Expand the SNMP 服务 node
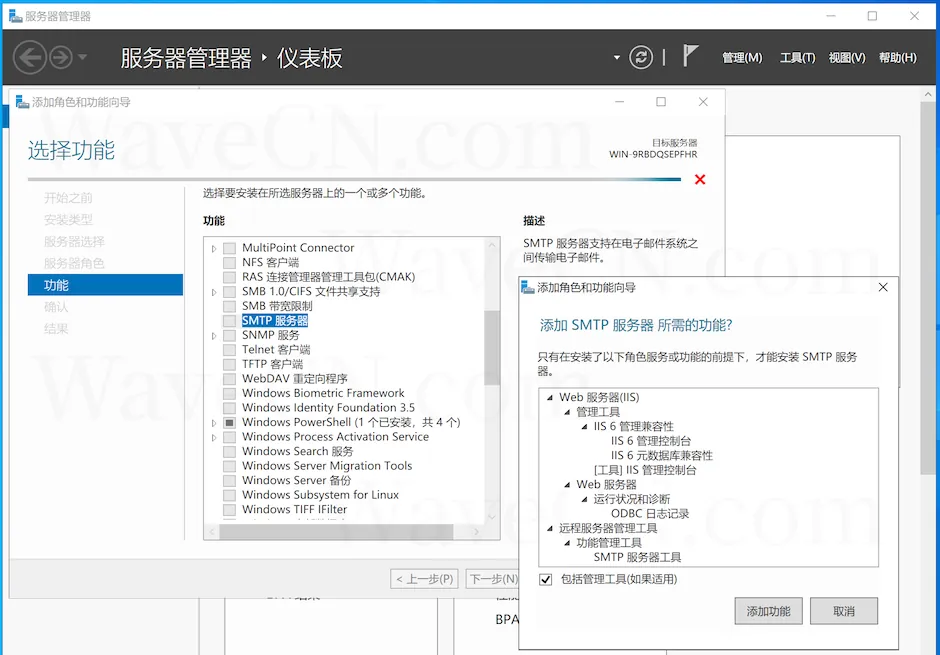 (214, 336)
